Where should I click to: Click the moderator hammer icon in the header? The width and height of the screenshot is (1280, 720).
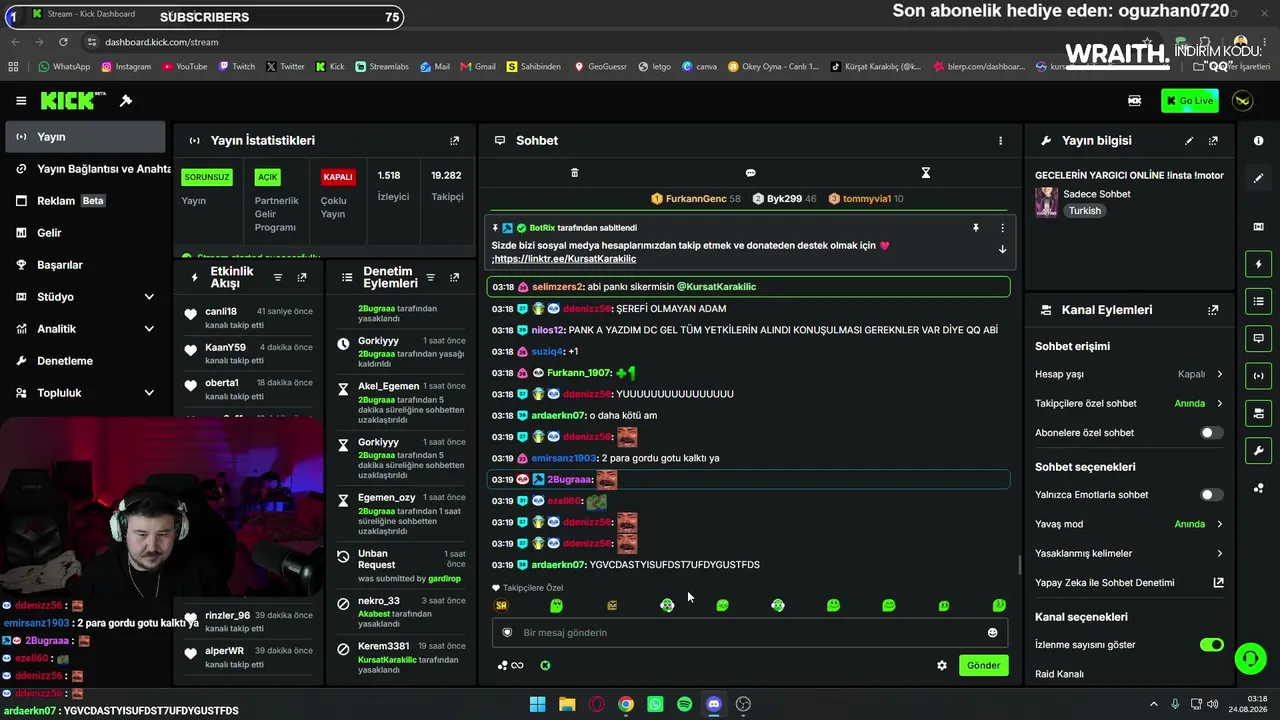[x=126, y=101]
